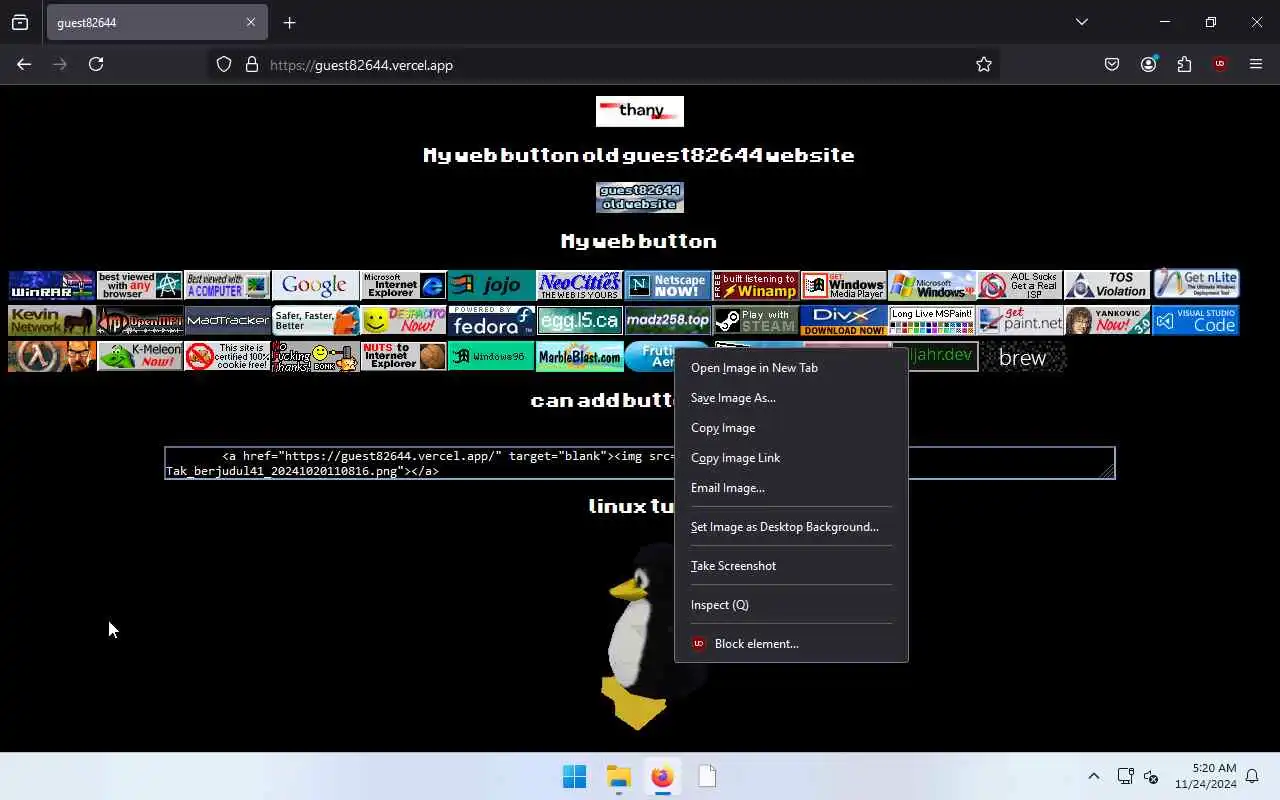The height and width of the screenshot is (800, 1280).
Task: Click the Half-Life Gordon Freeman badge
Action: [x=51, y=357]
